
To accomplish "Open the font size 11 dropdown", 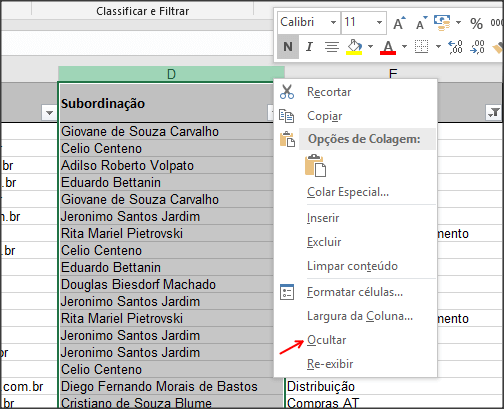I will (364, 23).
